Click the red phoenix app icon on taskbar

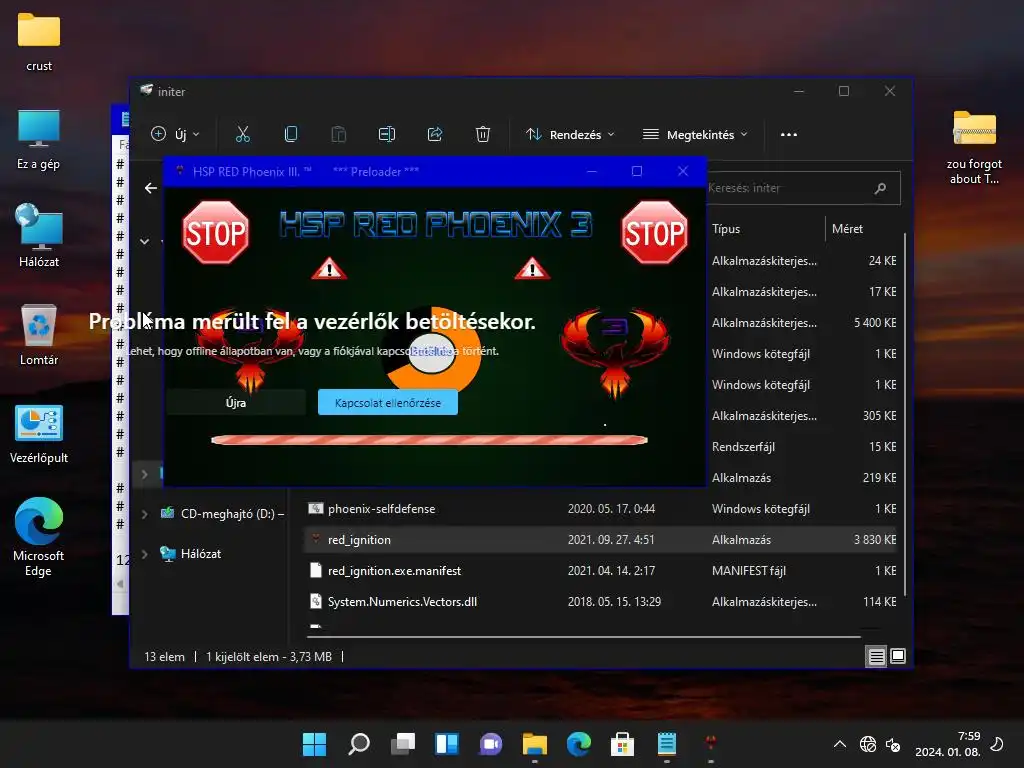711,743
